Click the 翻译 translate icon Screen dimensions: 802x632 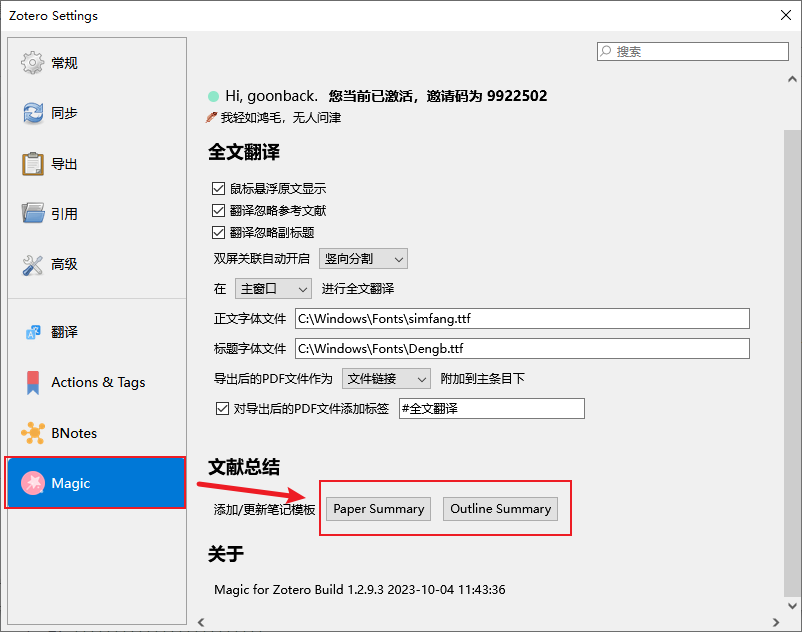point(33,332)
